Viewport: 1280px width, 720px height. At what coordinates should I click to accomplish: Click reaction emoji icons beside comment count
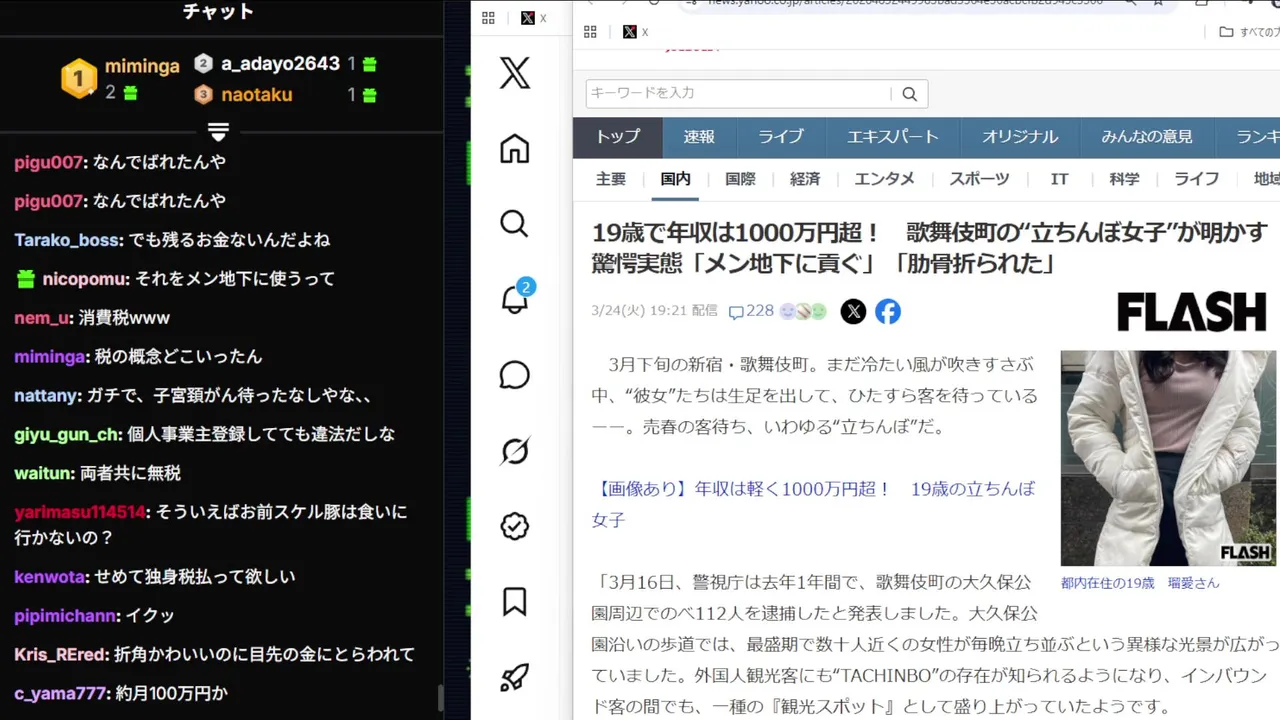tap(804, 311)
